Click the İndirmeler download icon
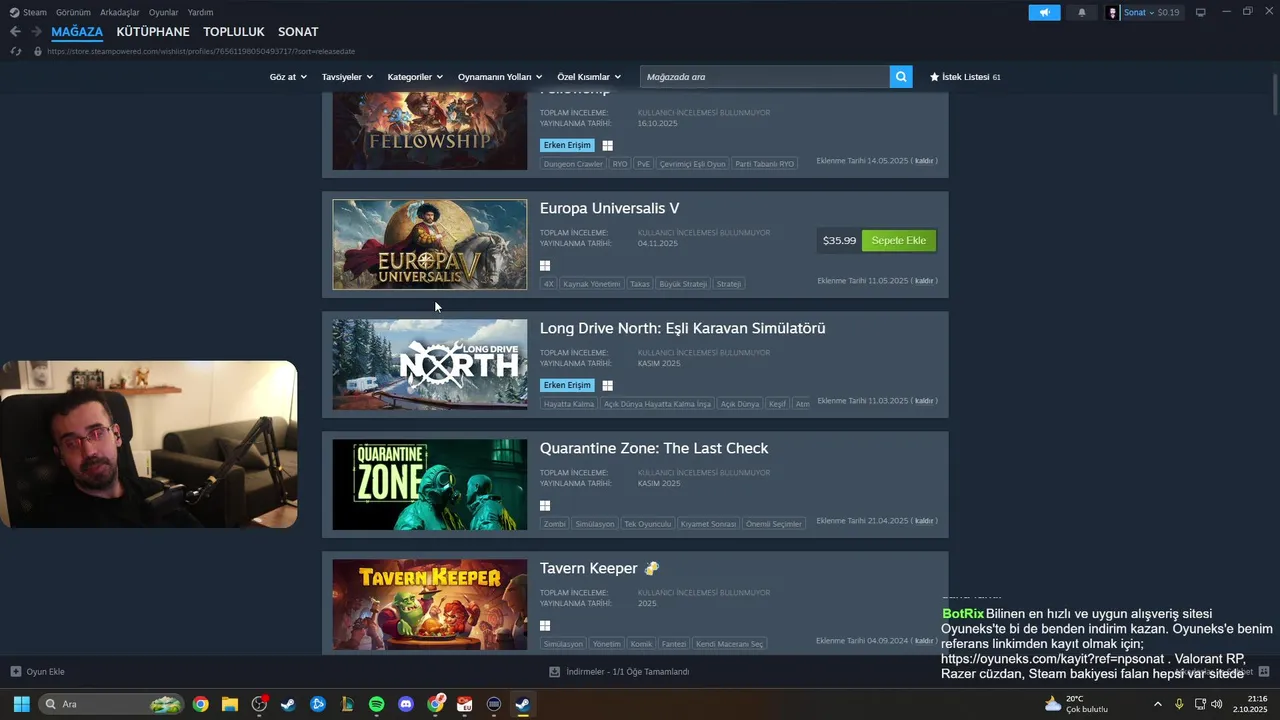The image size is (1280, 720). 554,672
